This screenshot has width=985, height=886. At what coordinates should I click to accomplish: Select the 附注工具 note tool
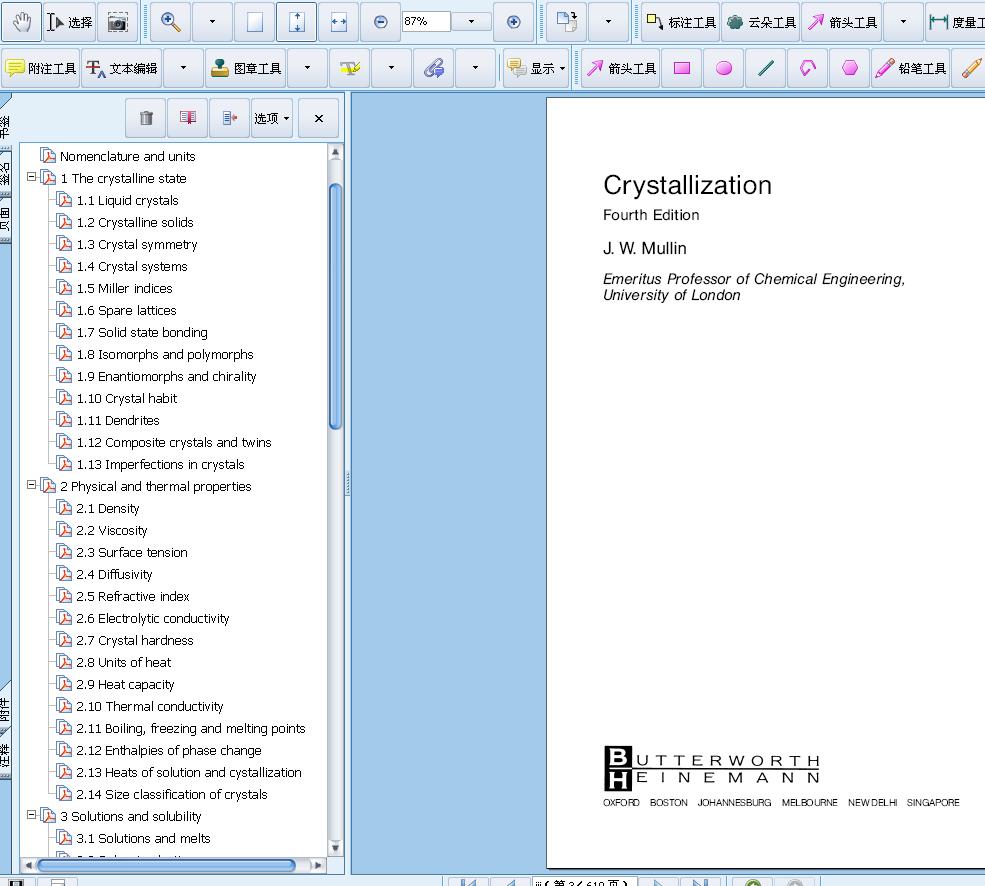pos(41,68)
